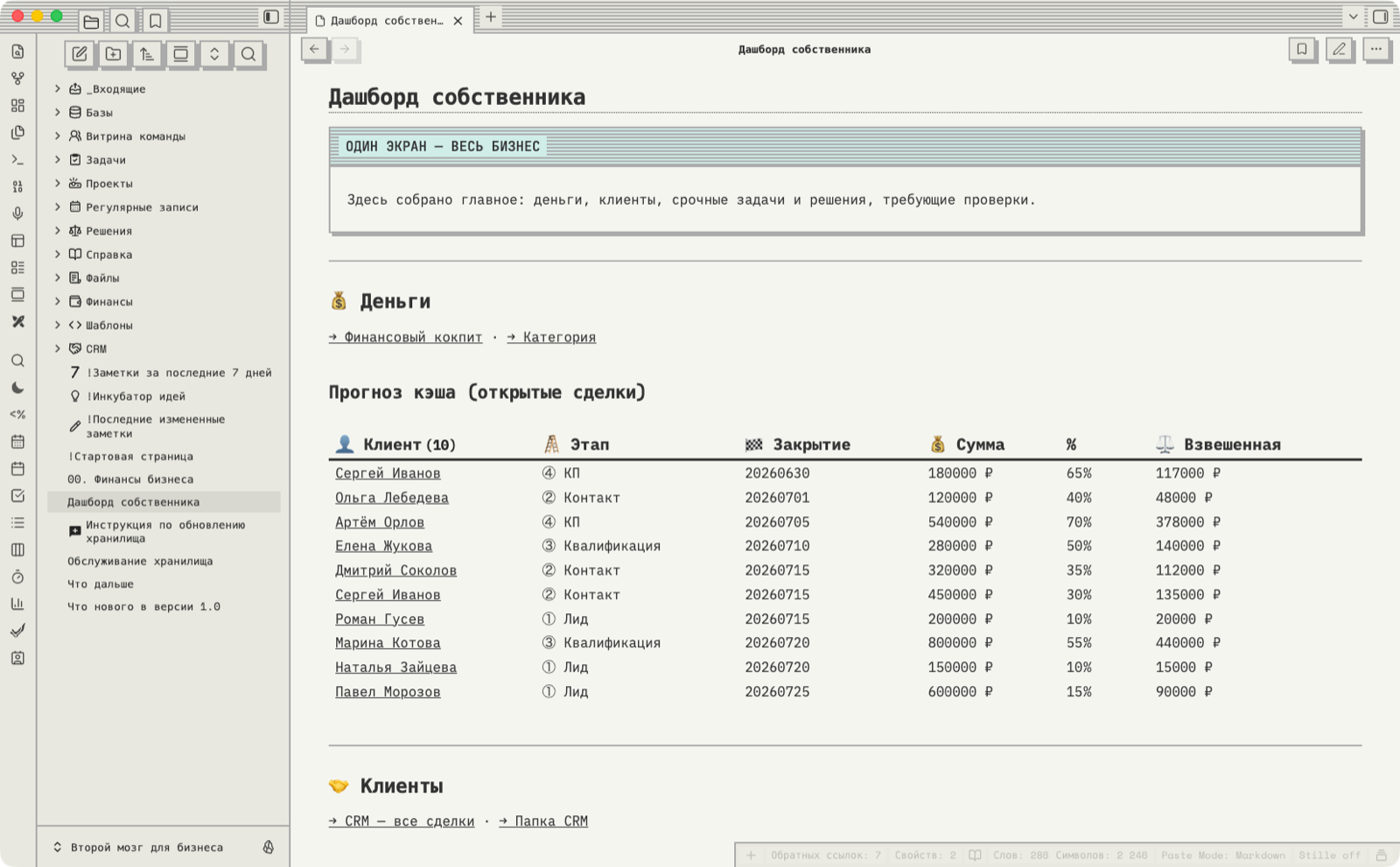Follow the Финансовый кокпит link

[405, 338]
